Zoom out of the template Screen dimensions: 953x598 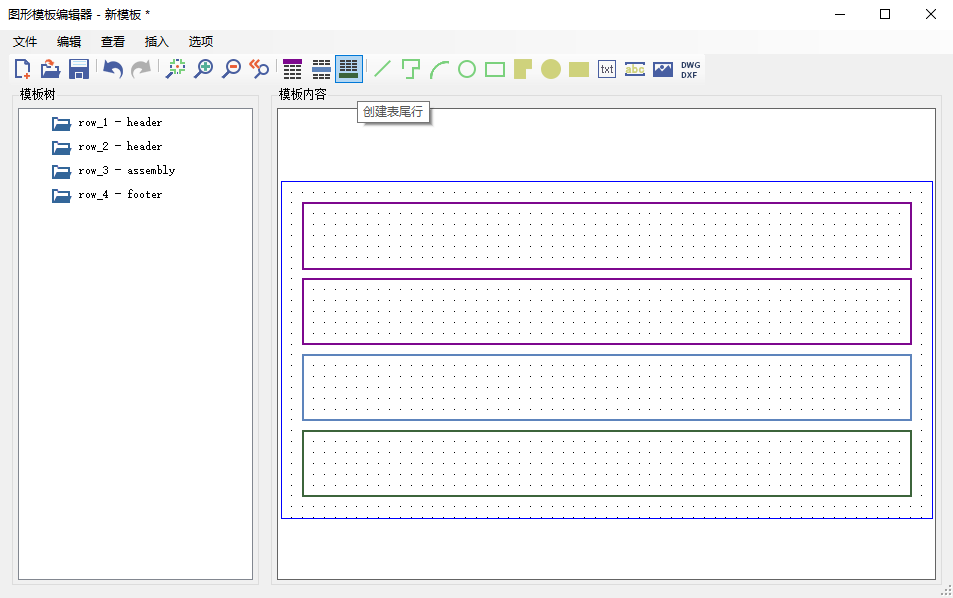(x=232, y=69)
